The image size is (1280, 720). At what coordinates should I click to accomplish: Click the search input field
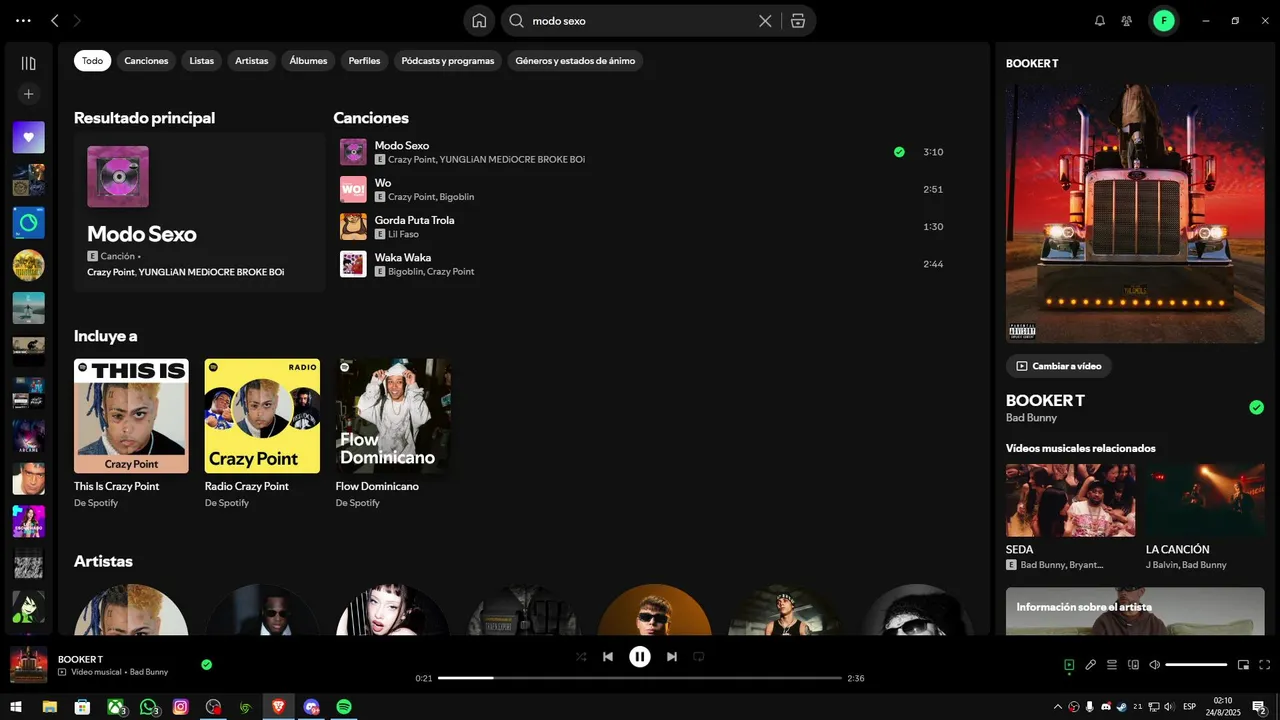pos(640,21)
